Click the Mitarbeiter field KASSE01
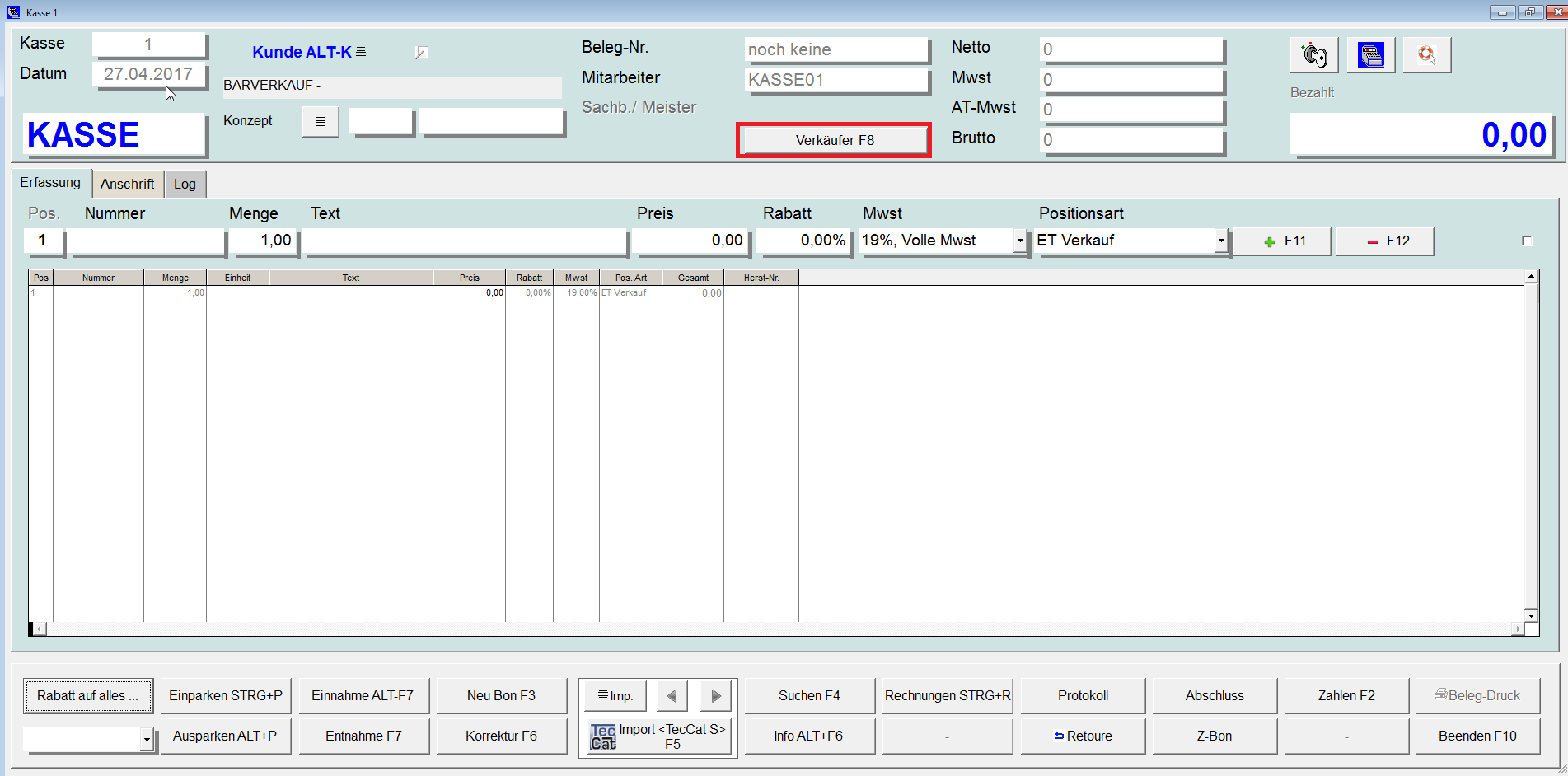1568x776 pixels. [836, 80]
